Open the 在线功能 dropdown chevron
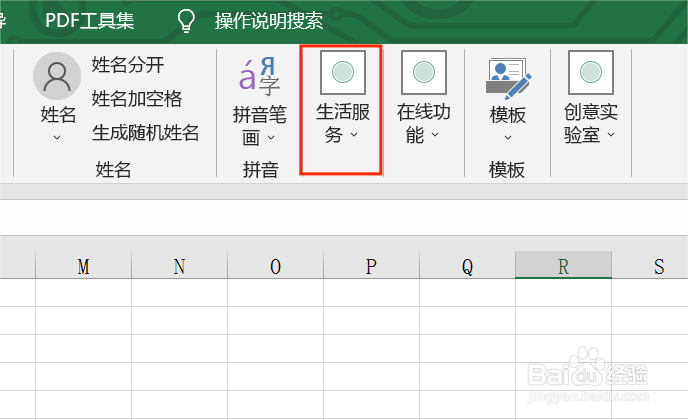This screenshot has width=688, height=420. coord(435,134)
